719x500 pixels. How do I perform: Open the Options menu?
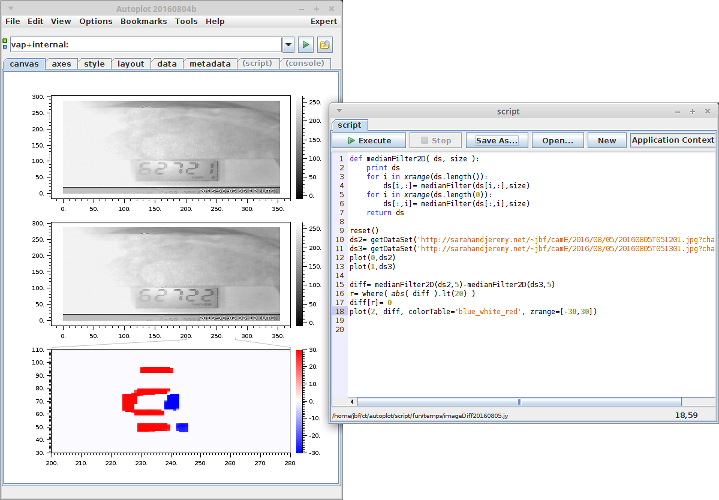click(x=96, y=21)
